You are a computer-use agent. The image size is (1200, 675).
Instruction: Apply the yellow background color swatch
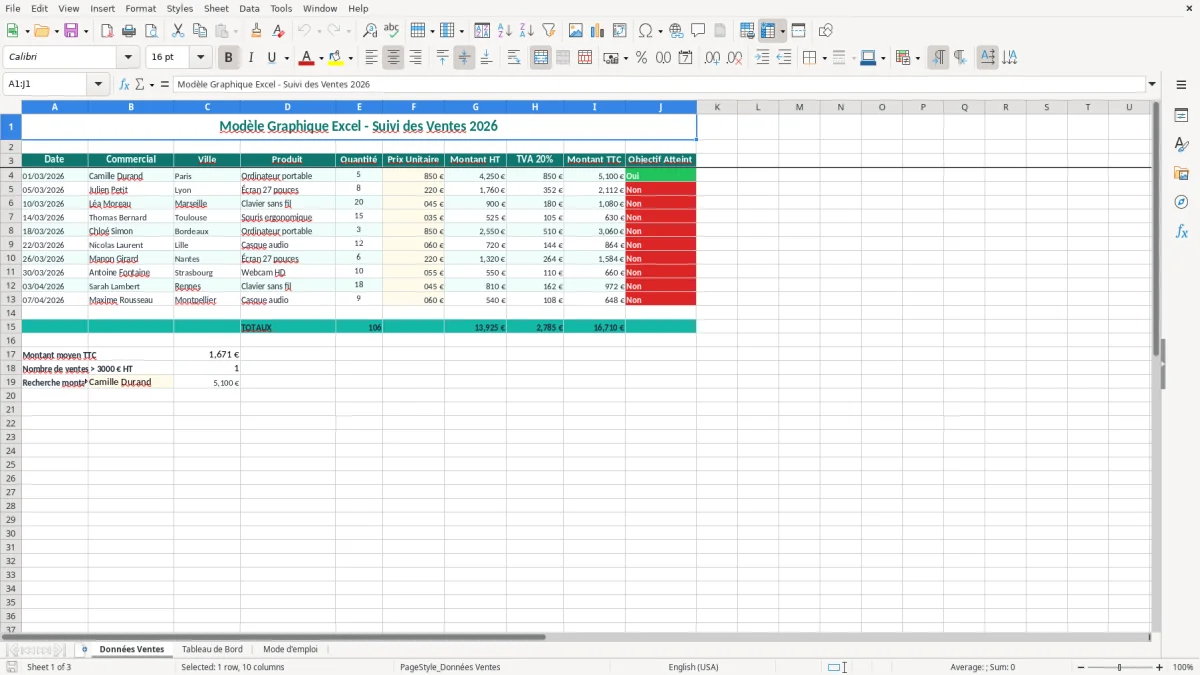tap(335, 58)
